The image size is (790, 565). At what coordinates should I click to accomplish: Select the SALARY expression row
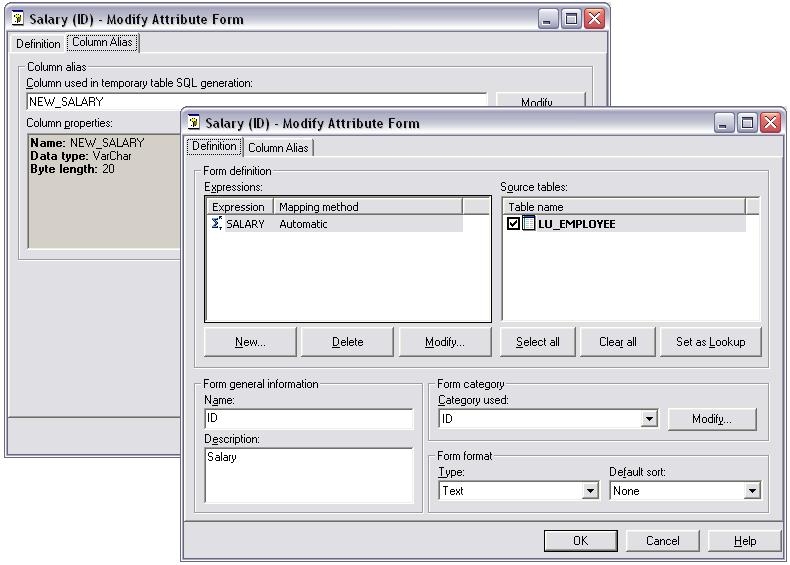click(x=336, y=223)
